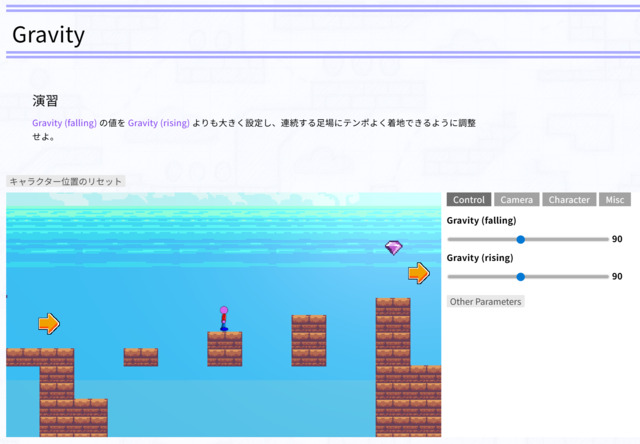Click the Gravity page heading

[x=49, y=35]
